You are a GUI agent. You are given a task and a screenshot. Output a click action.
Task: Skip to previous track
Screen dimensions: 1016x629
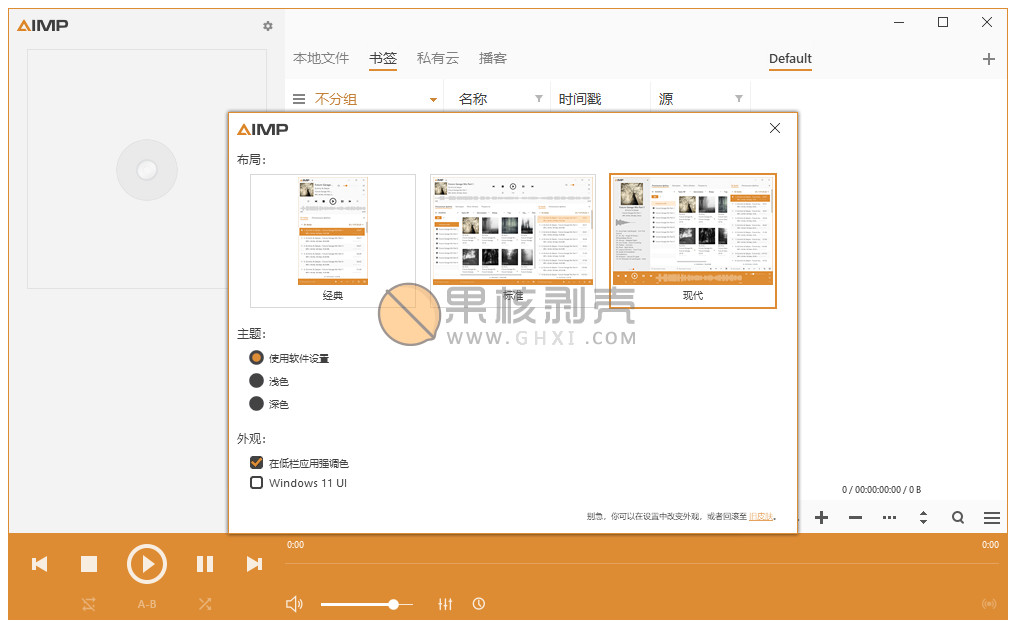point(40,564)
